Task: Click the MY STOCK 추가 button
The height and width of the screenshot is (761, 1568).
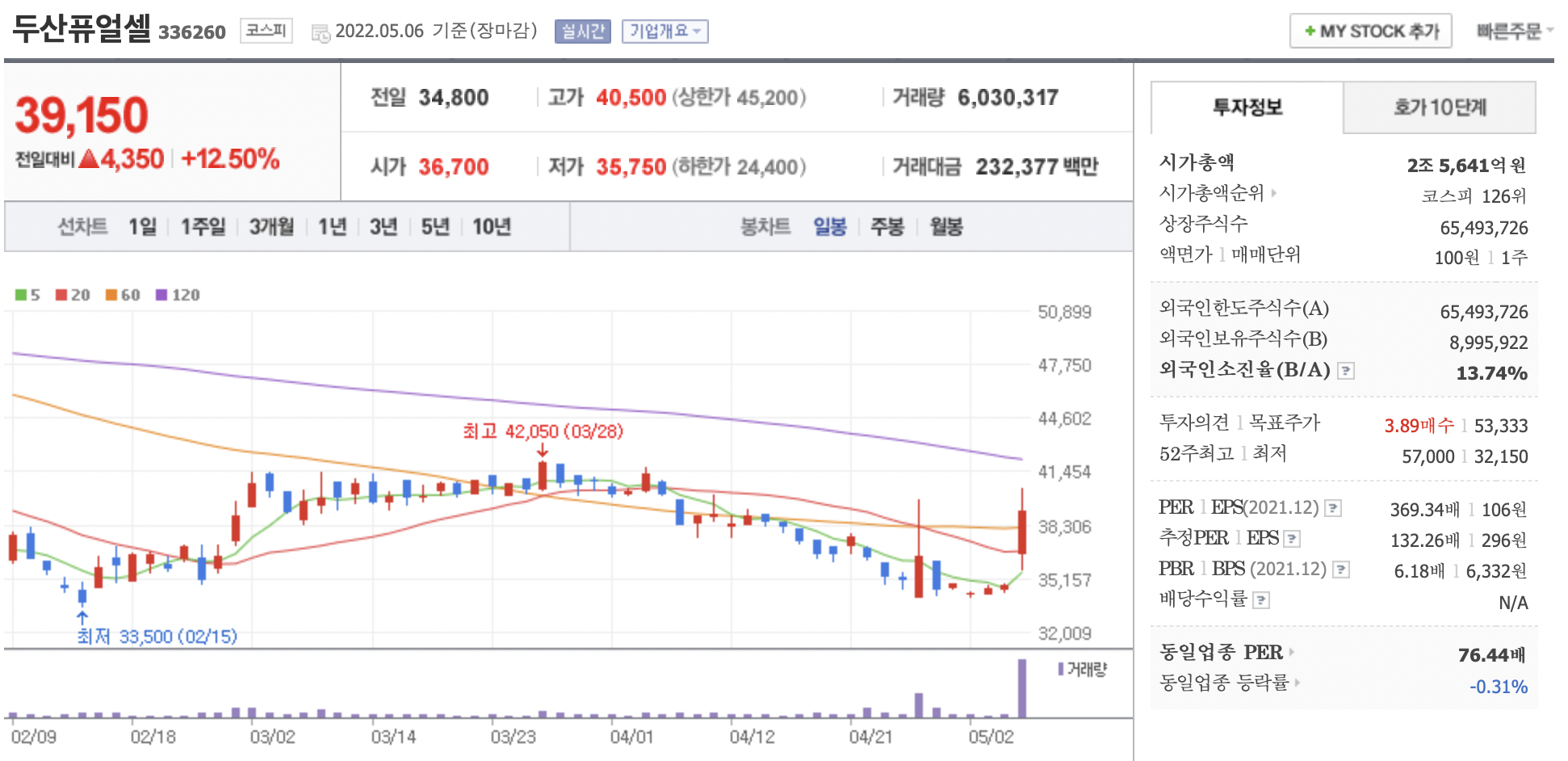Action: point(1371,32)
